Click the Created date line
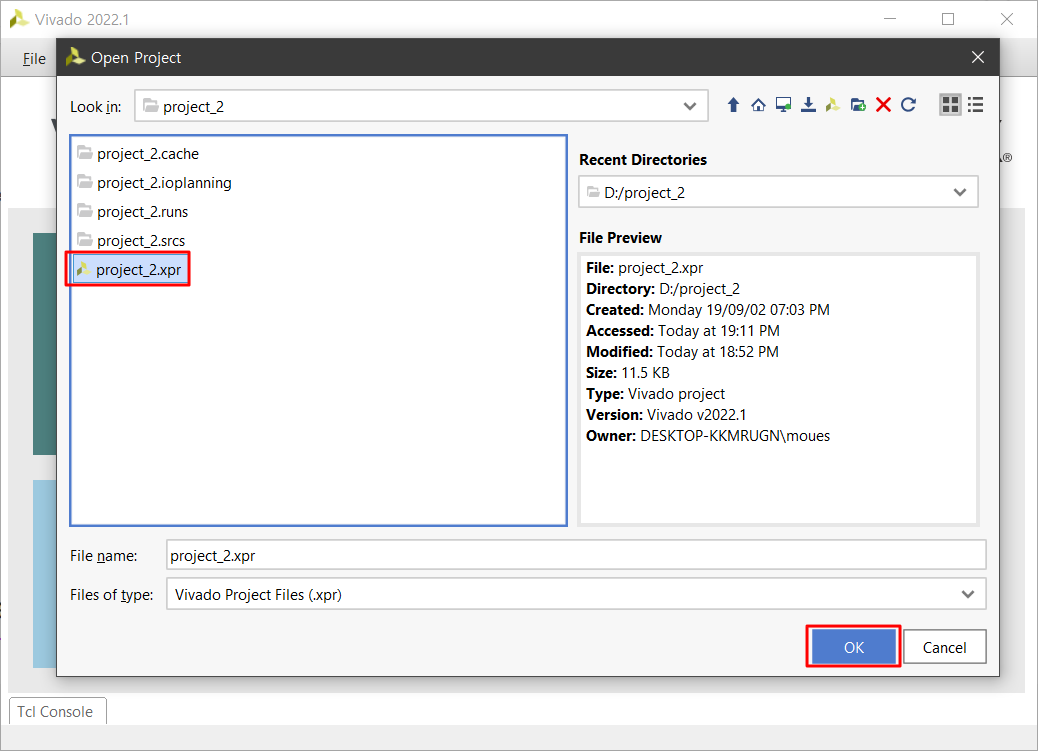 (708, 310)
